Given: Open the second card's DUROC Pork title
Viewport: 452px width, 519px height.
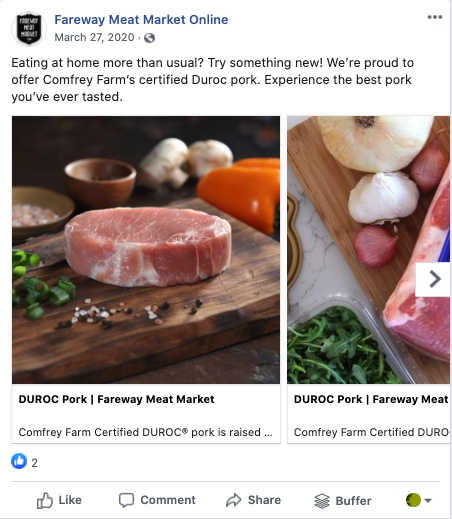Looking at the screenshot, I should (372, 399).
